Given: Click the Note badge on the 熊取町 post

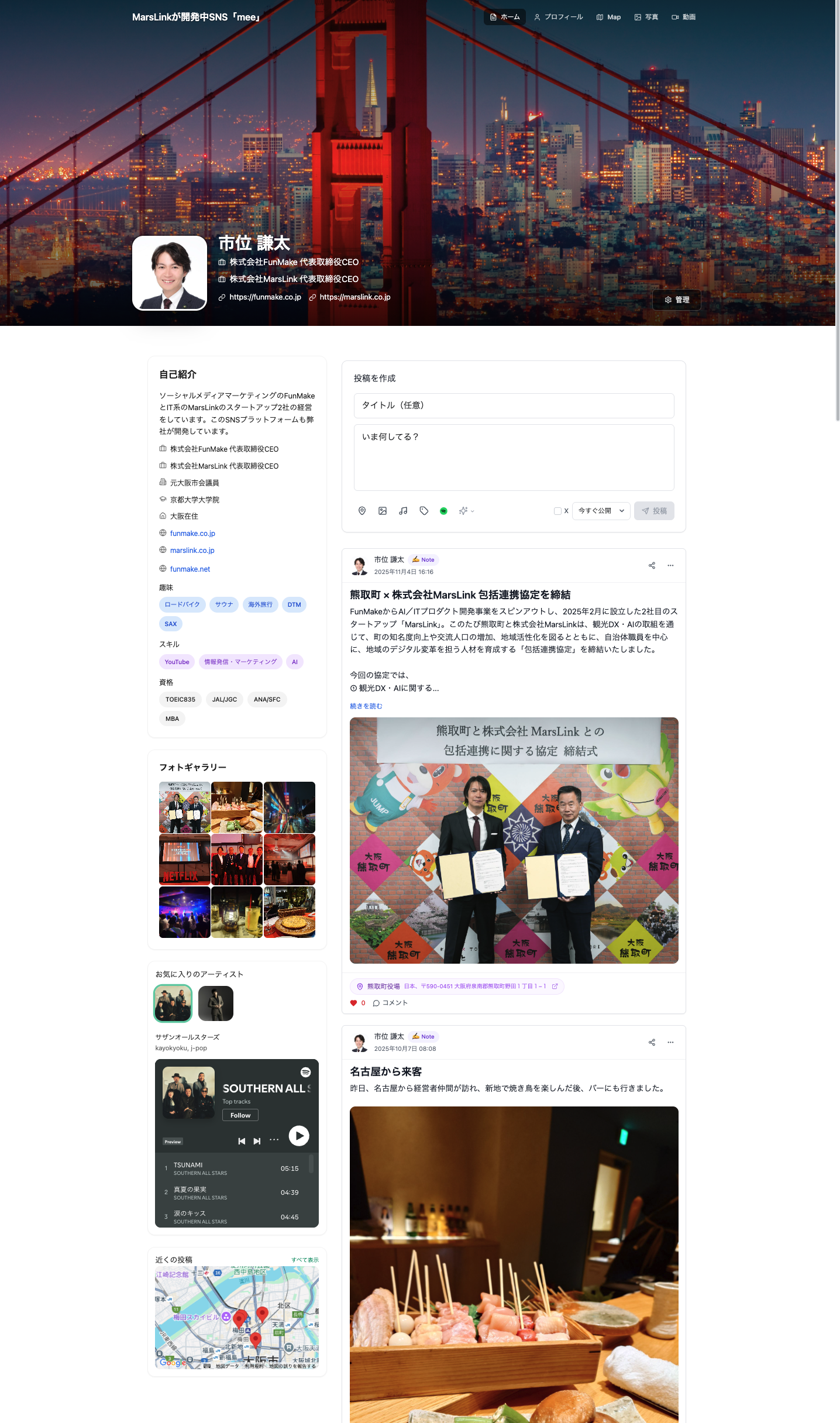Looking at the screenshot, I should pyautogui.click(x=424, y=559).
